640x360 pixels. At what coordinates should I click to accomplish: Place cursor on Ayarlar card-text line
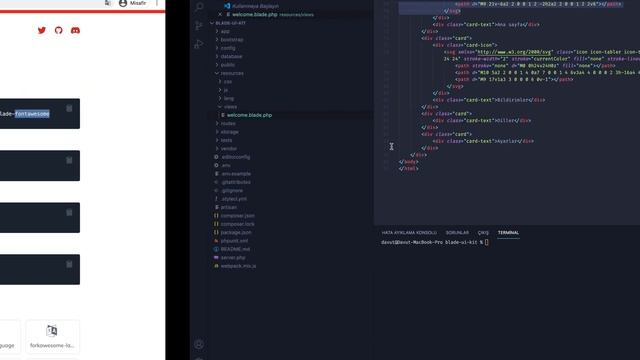click(x=483, y=141)
